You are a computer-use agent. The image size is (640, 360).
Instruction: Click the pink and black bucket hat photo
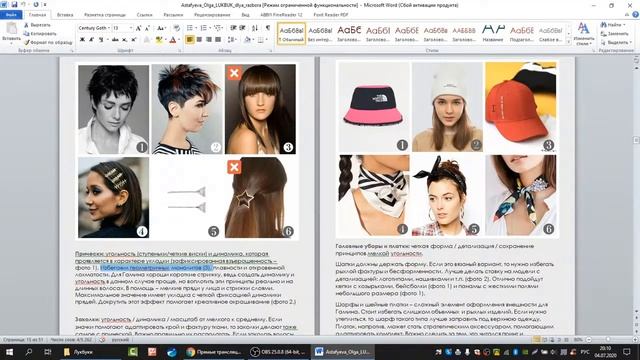coord(374,107)
